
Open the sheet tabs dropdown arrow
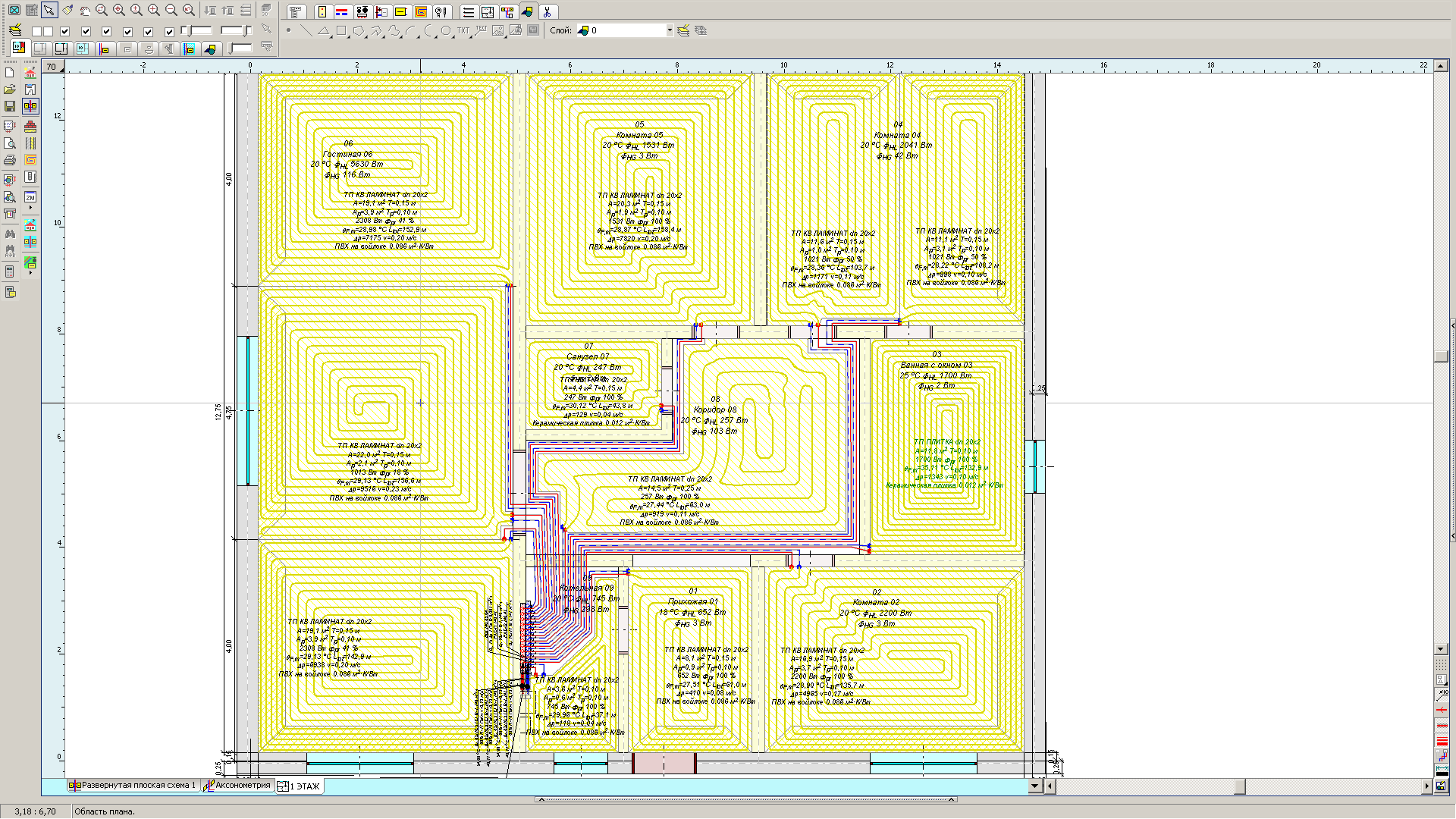1034,786
